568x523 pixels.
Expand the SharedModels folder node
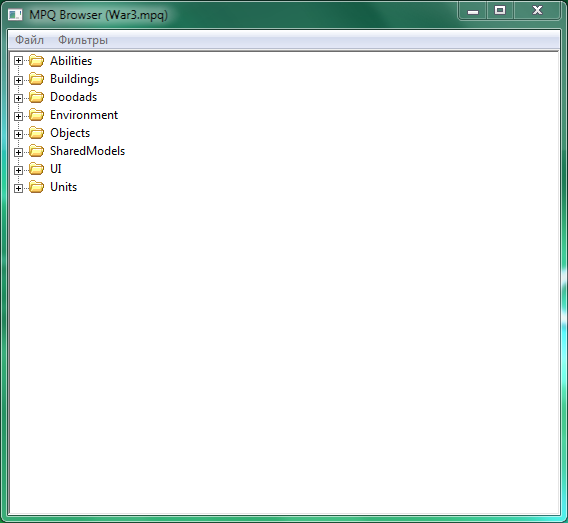(x=18, y=152)
